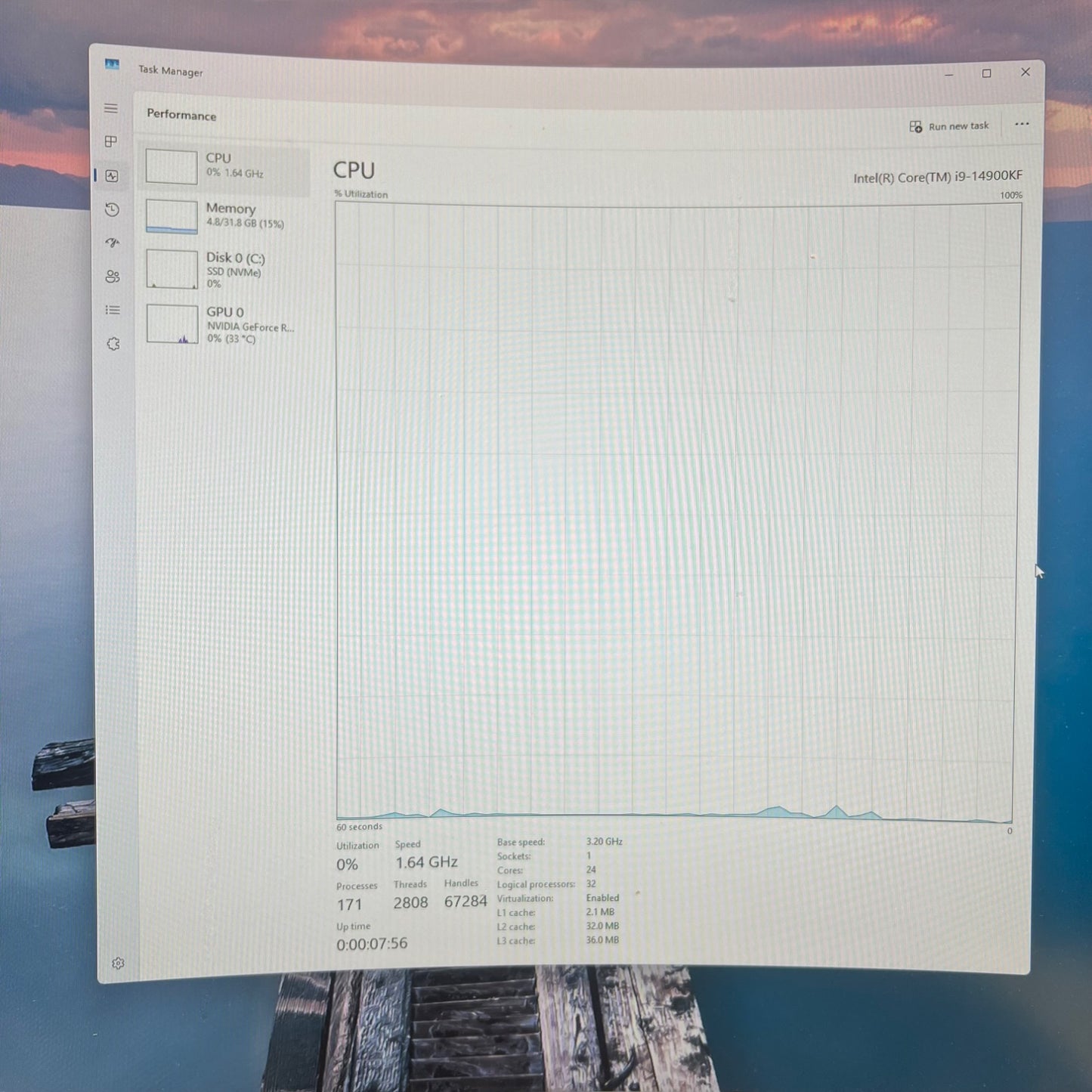Click the Run new task icon
The height and width of the screenshot is (1092, 1092).
tap(916, 127)
